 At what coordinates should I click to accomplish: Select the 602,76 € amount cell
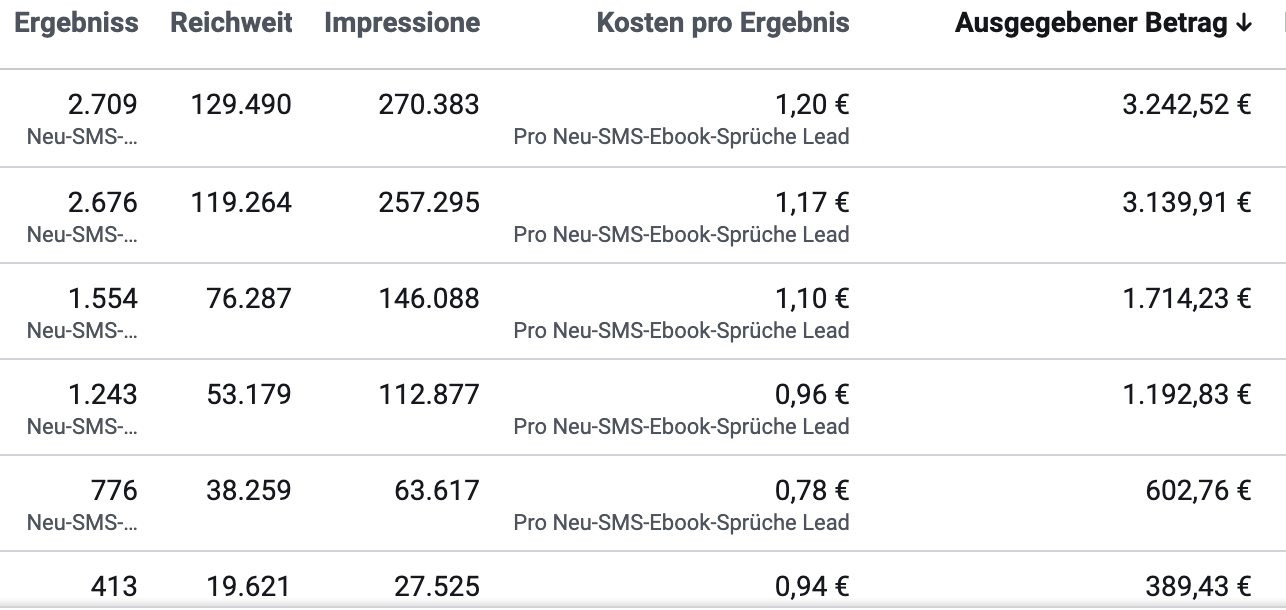pos(1198,490)
